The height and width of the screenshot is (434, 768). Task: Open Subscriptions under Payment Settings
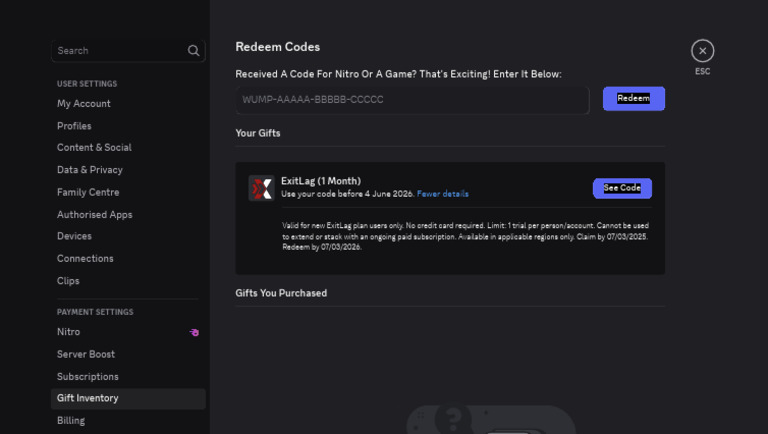pyautogui.click(x=88, y=377)
